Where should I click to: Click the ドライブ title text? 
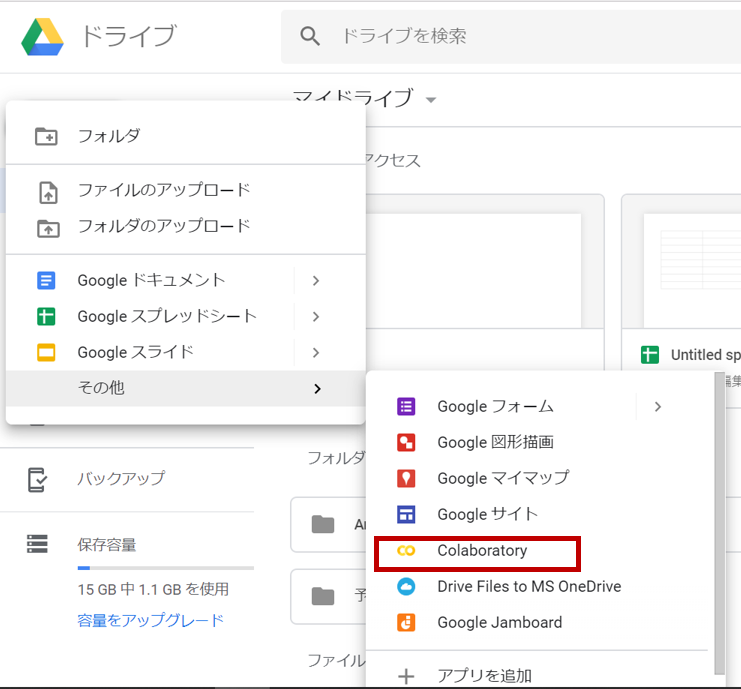(129, 36)
